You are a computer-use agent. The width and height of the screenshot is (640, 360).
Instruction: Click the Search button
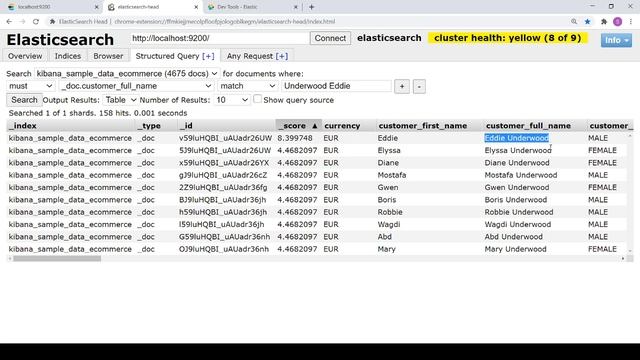24,100
